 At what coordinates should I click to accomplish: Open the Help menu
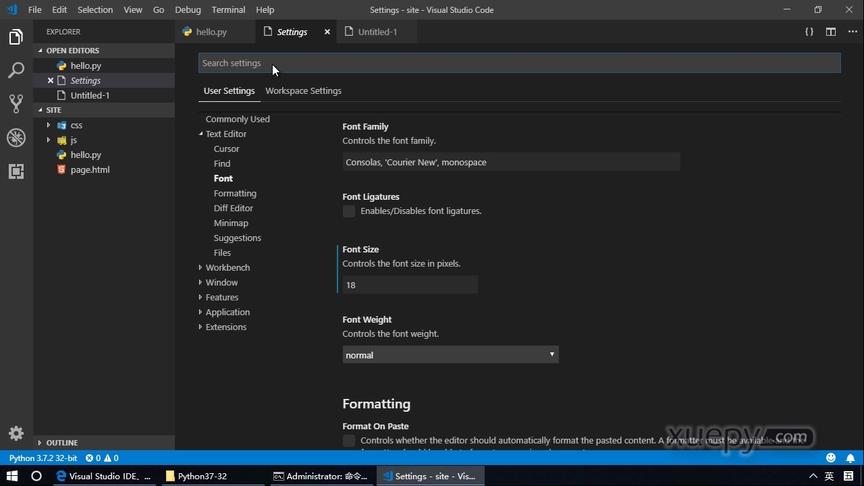(264, 10)
